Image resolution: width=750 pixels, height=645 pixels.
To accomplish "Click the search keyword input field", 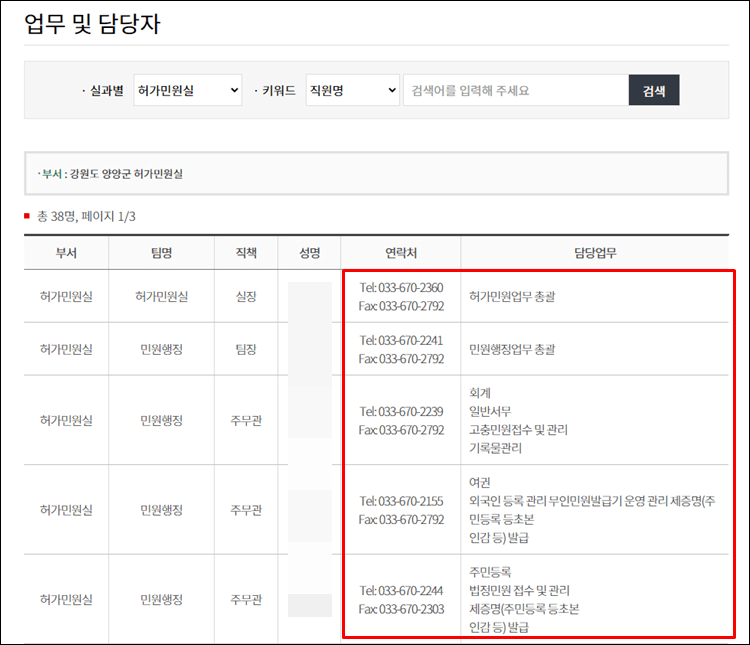I will tap(516, 90).
